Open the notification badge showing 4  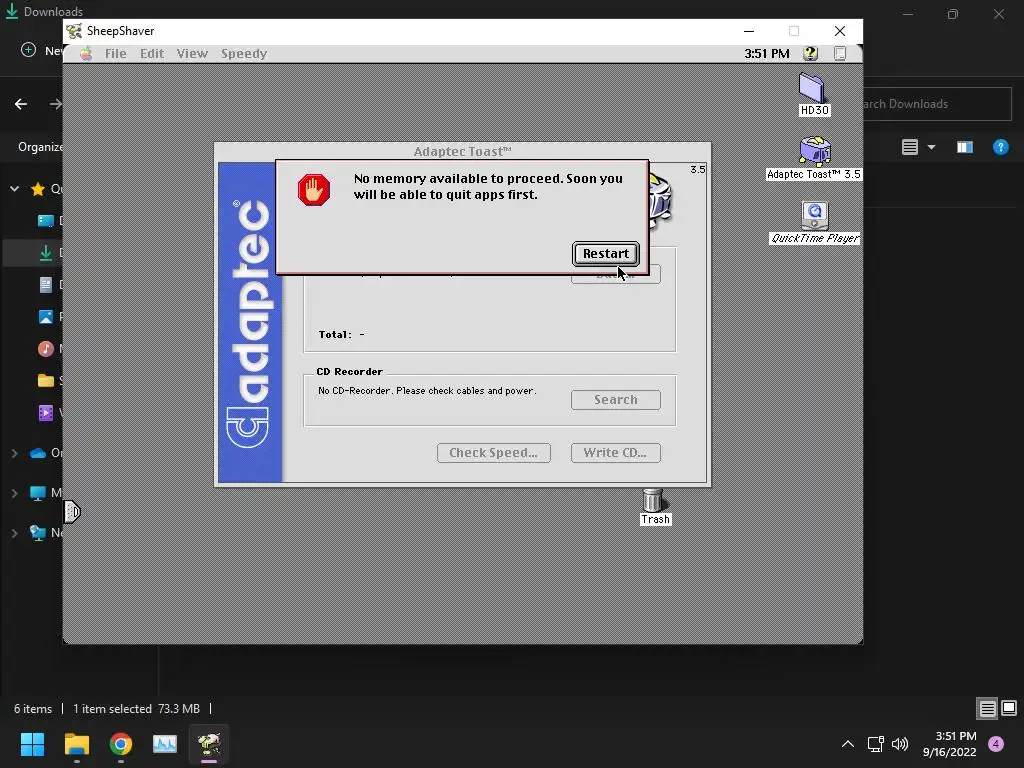(996, 744)
